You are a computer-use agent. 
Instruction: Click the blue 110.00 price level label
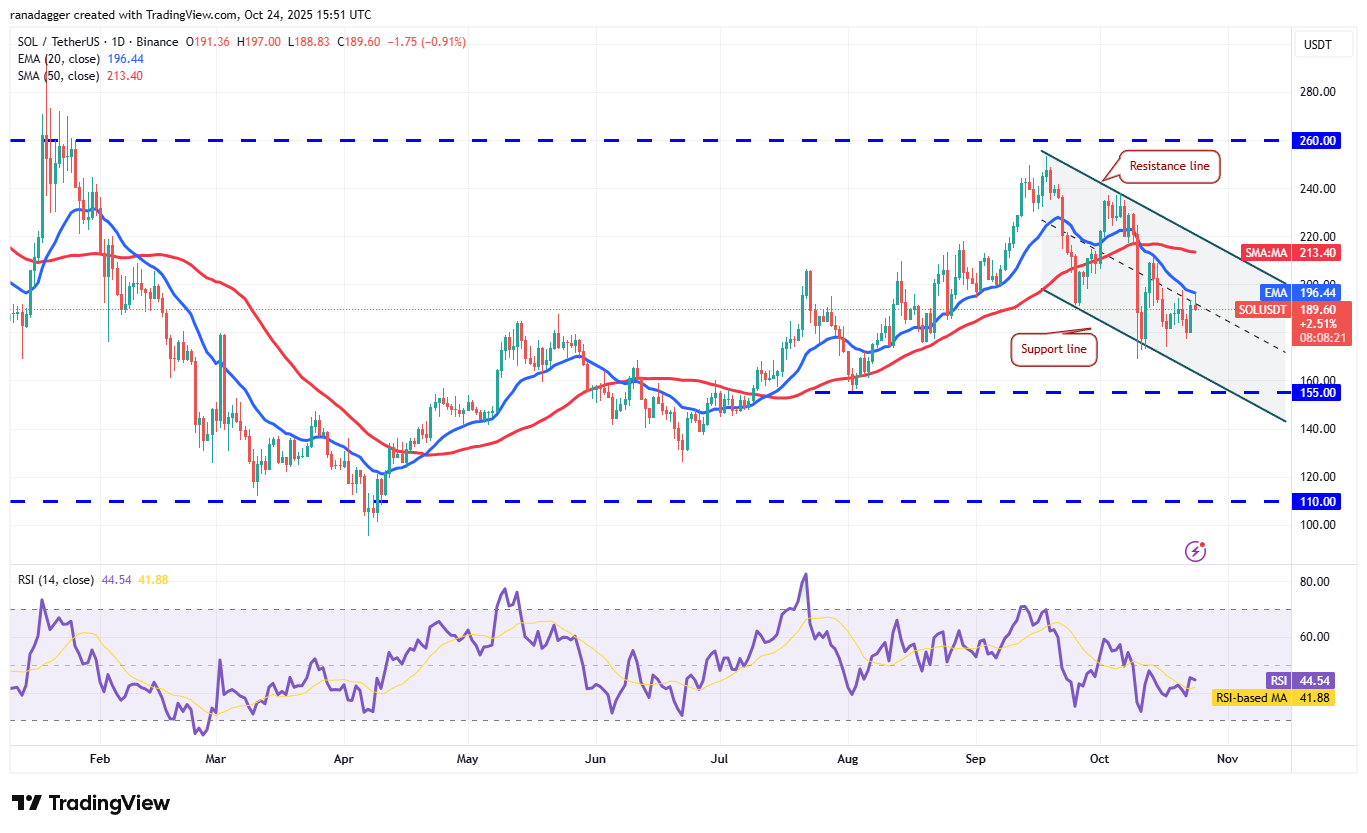pos(1317,501)
